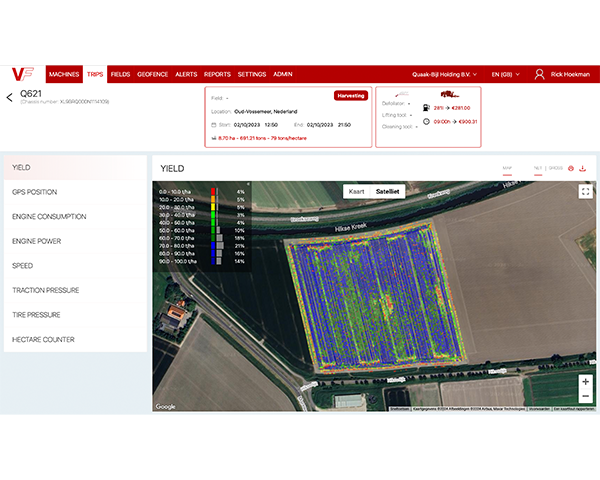Zoom out on the map
The width and height of the screenshot is (600, 480).
(x=585, y=396)
